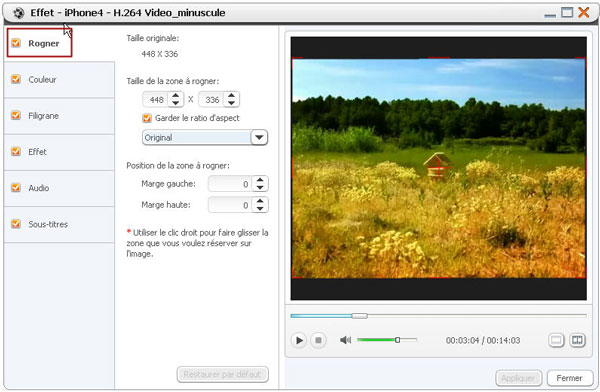600x392 pixels.
Task: Toggle the Couleur checkbox
Action: point(16,79)
